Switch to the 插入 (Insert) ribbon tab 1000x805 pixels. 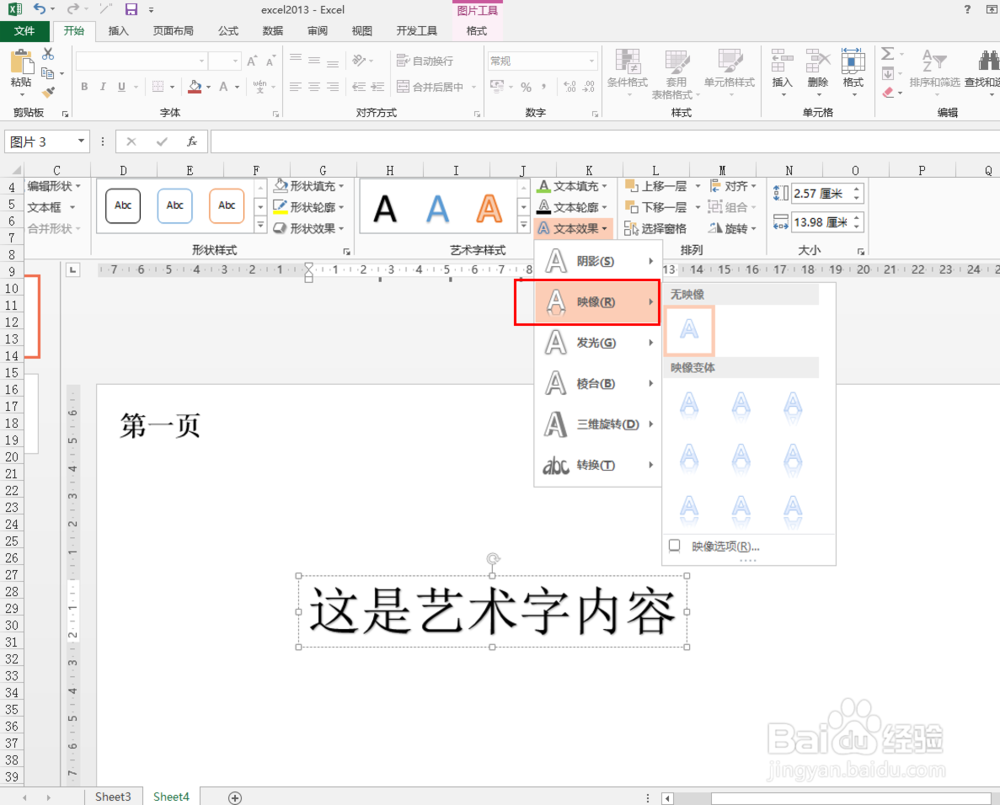tap(118, 30)
